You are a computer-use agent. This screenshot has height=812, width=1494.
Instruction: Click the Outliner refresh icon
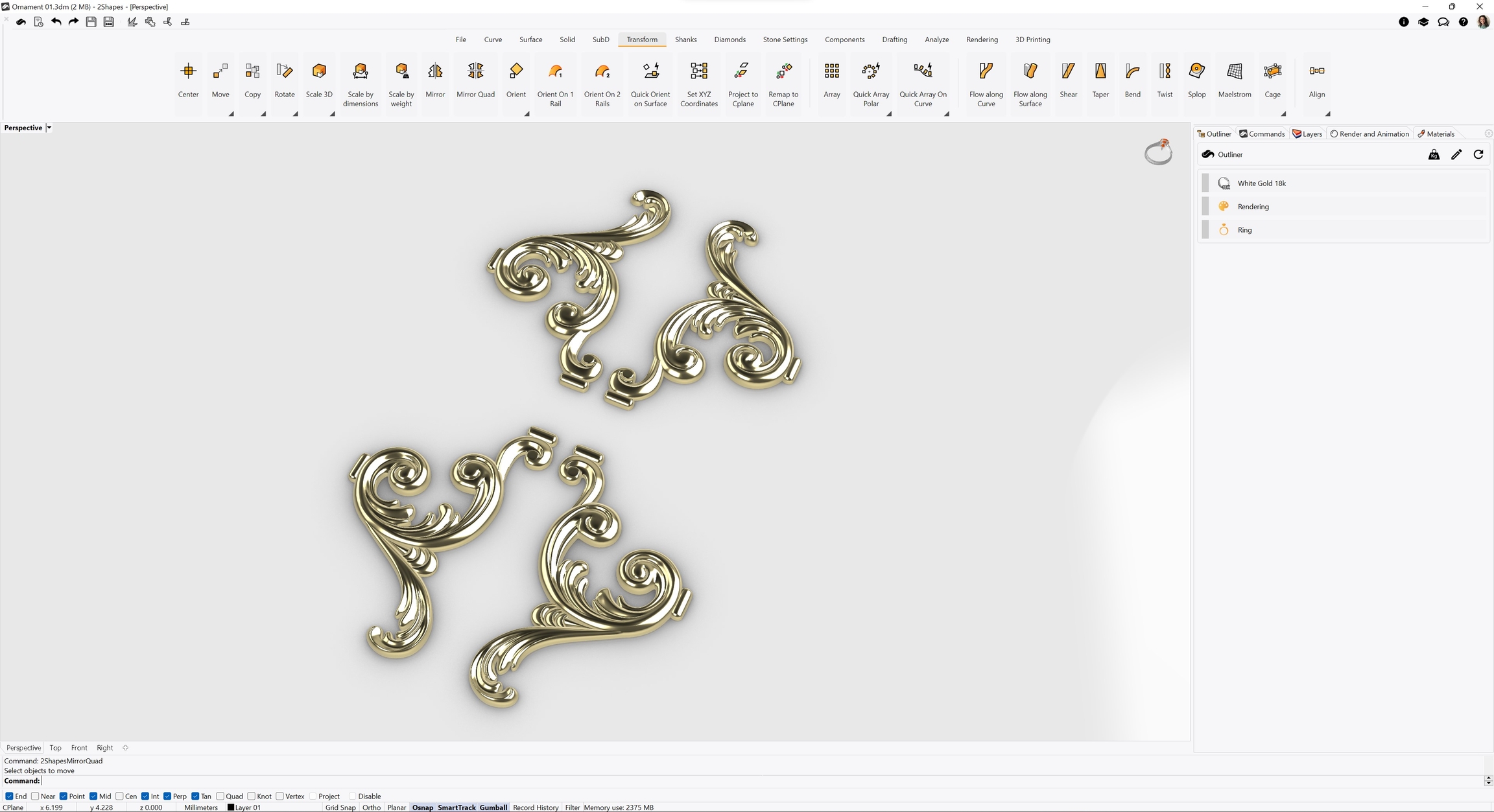[1478, 154]
